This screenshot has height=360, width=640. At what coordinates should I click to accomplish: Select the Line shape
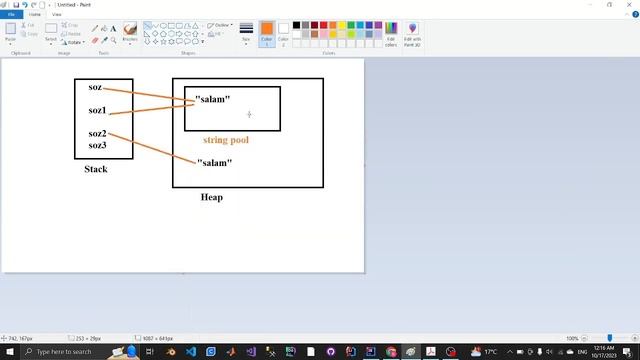[147, 25]
